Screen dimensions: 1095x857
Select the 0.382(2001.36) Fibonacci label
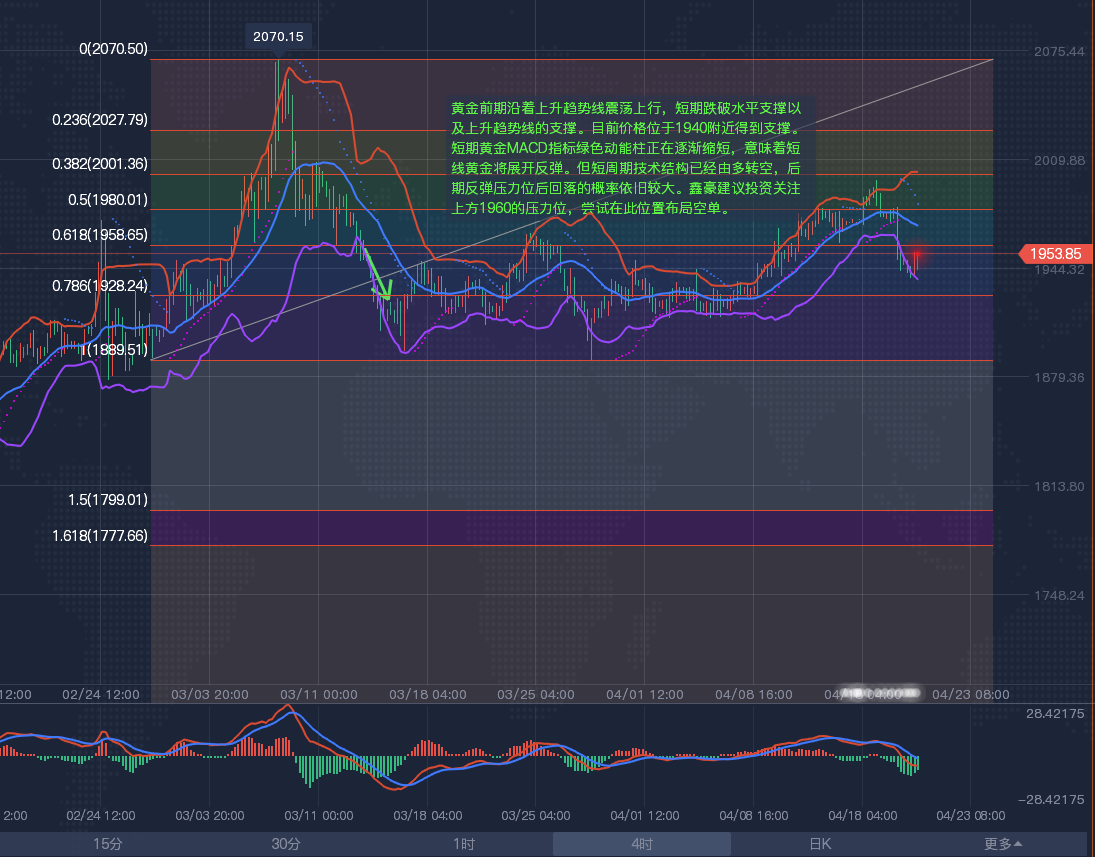point(100,164)
